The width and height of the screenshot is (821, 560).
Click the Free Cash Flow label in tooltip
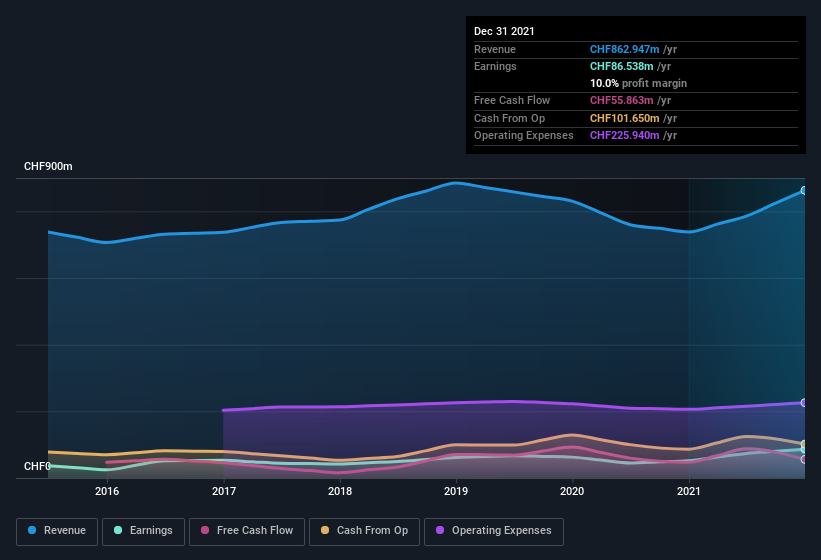coord(512,100)
